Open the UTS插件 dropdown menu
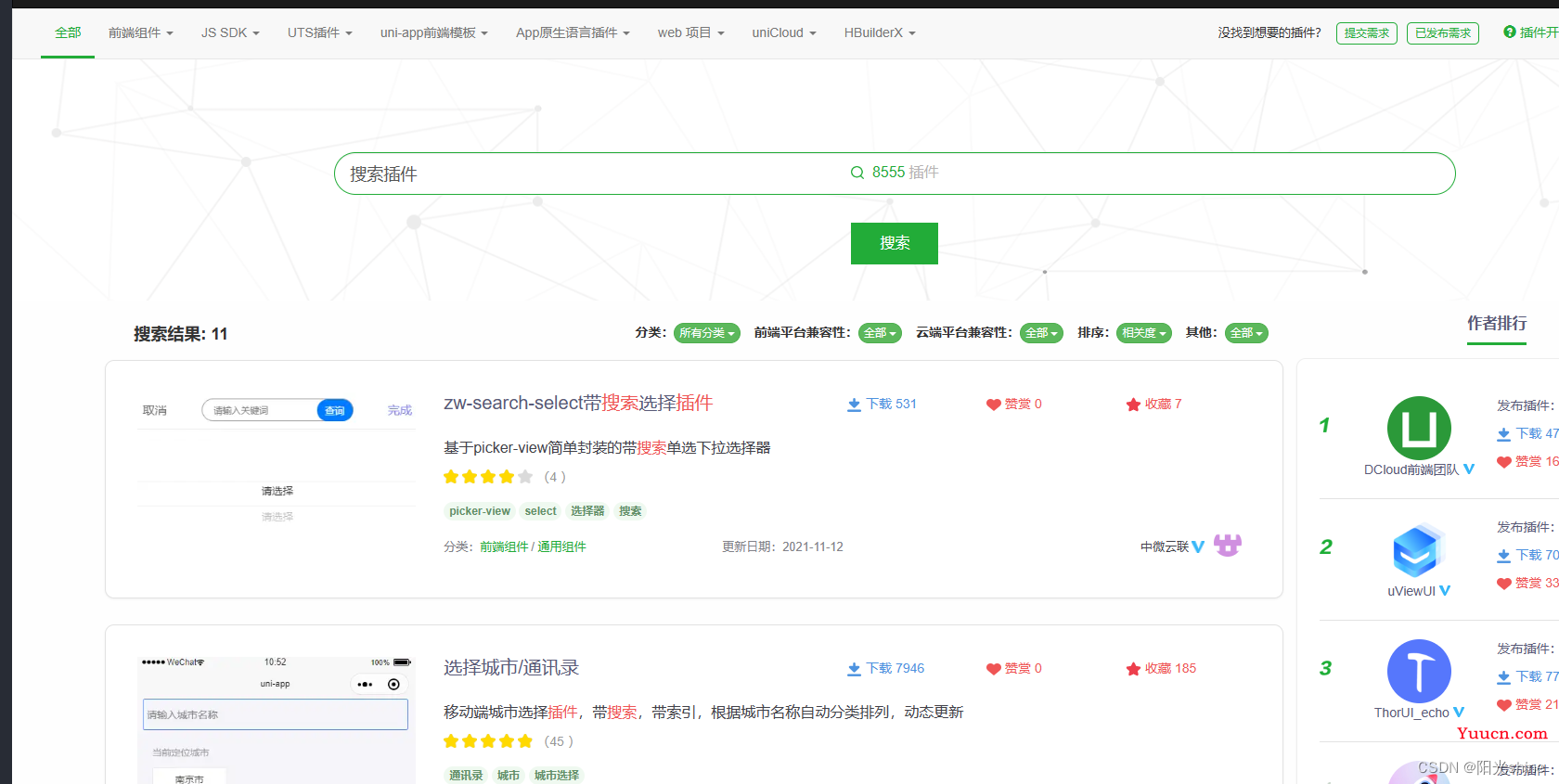 click(x=319, y=32)
